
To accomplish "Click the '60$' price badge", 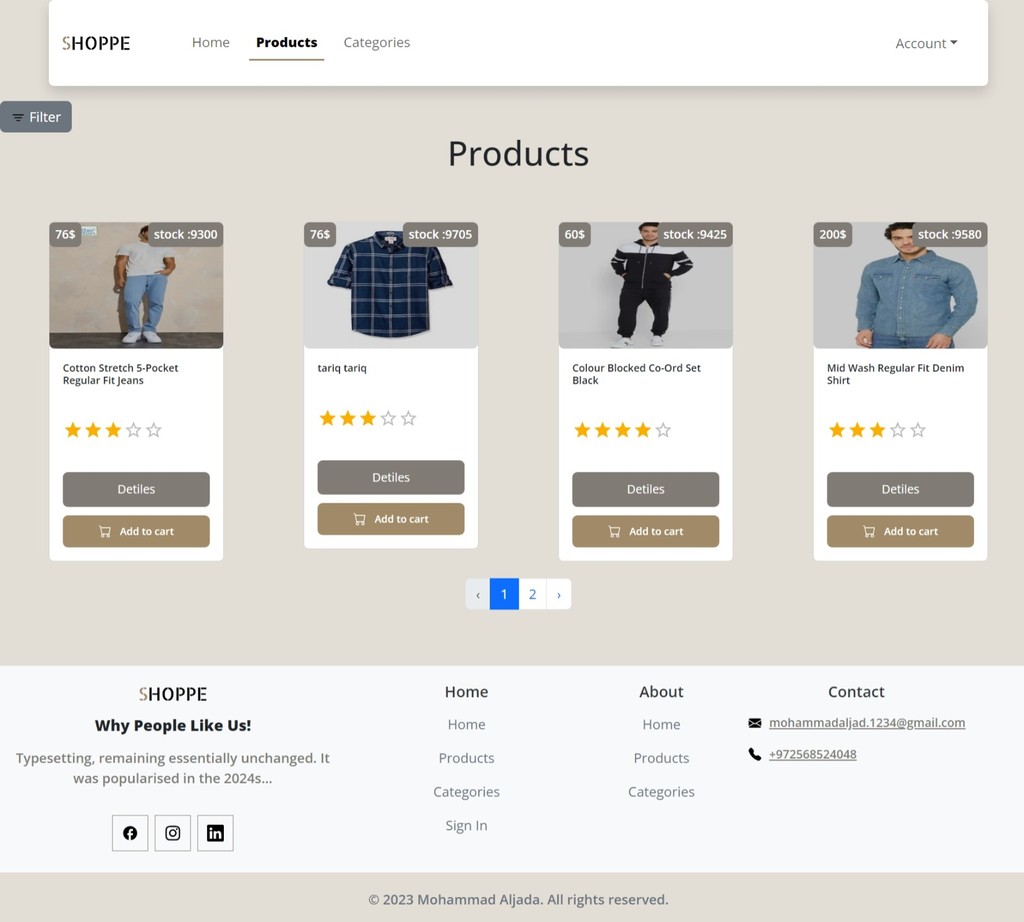I will coord(575,234).
